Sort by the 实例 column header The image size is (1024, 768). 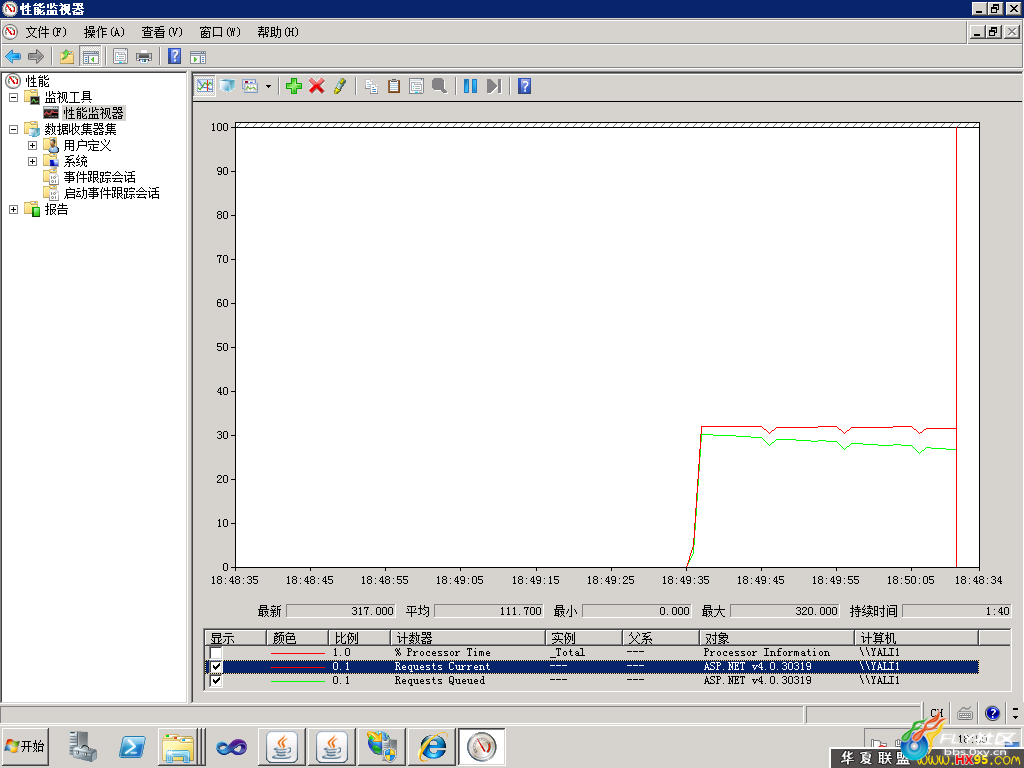pos(584,638)
